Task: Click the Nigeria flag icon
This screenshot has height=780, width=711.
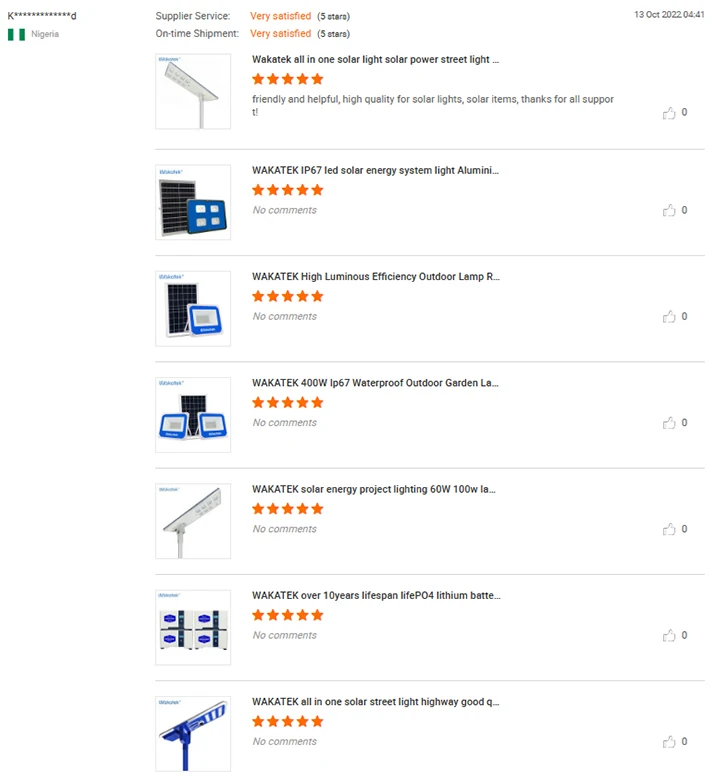Action: pos(16,34)
